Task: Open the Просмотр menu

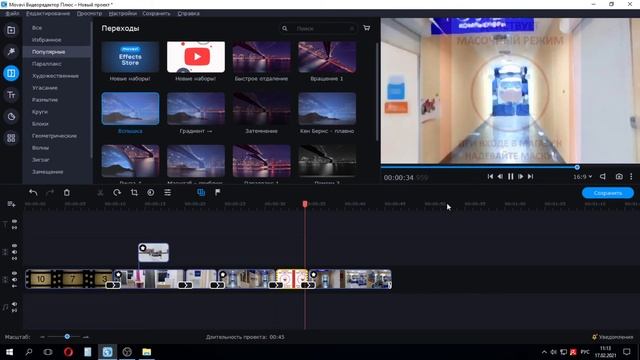Action: (x=89, y=13)
